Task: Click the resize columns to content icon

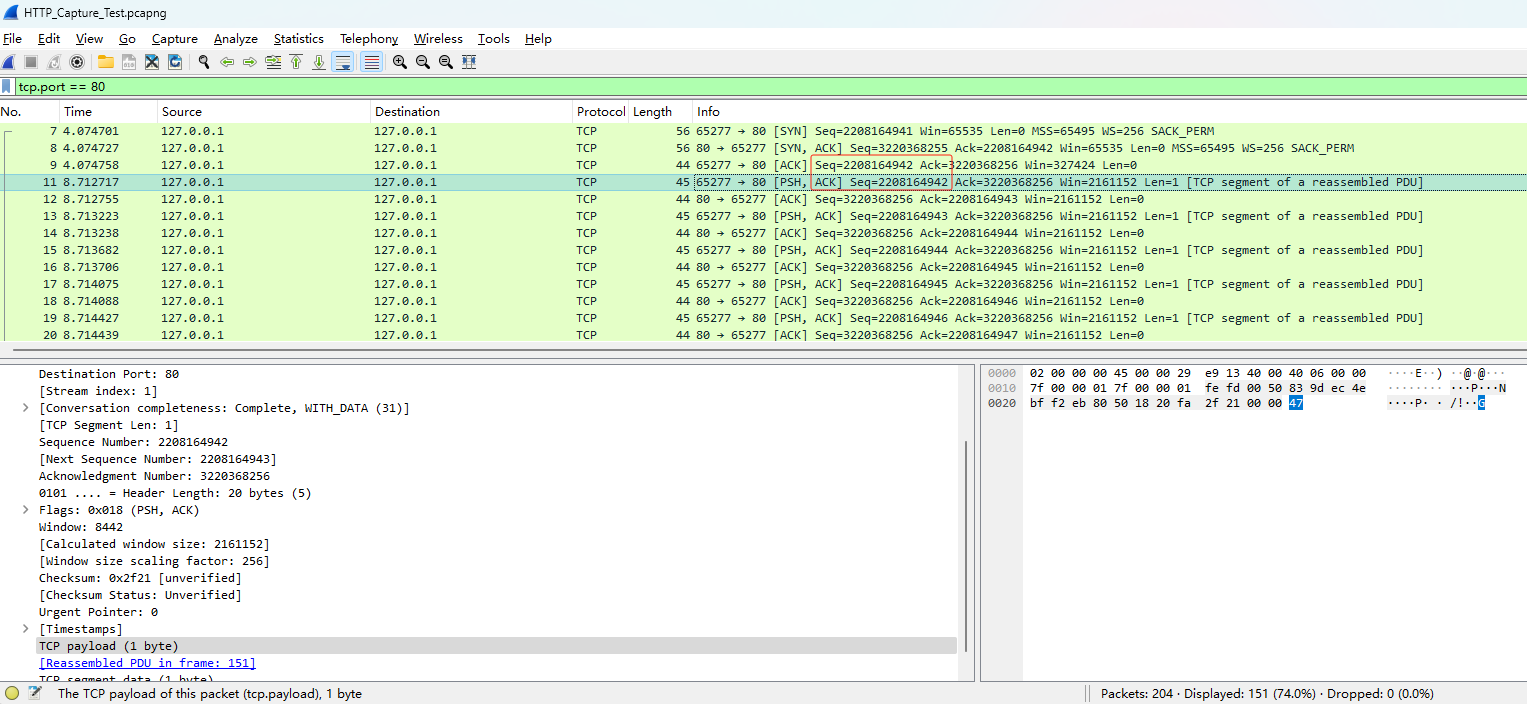Action: coord(469,62)
